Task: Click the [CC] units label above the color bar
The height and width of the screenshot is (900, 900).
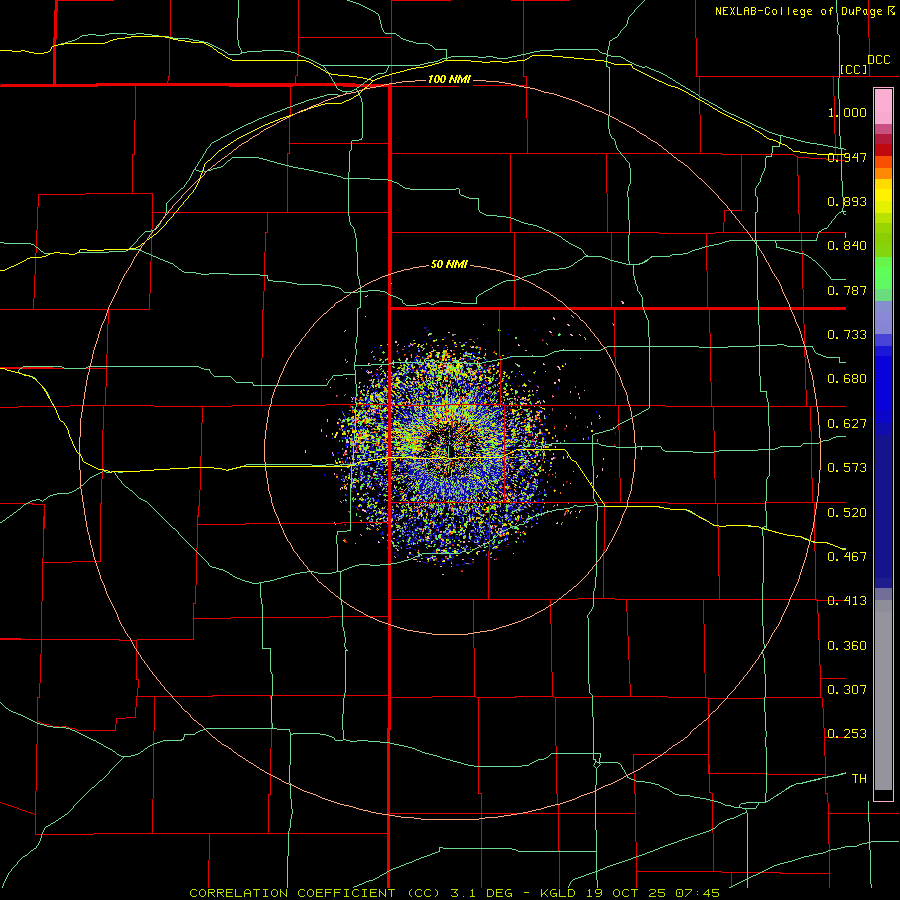Action: (854, 69)
